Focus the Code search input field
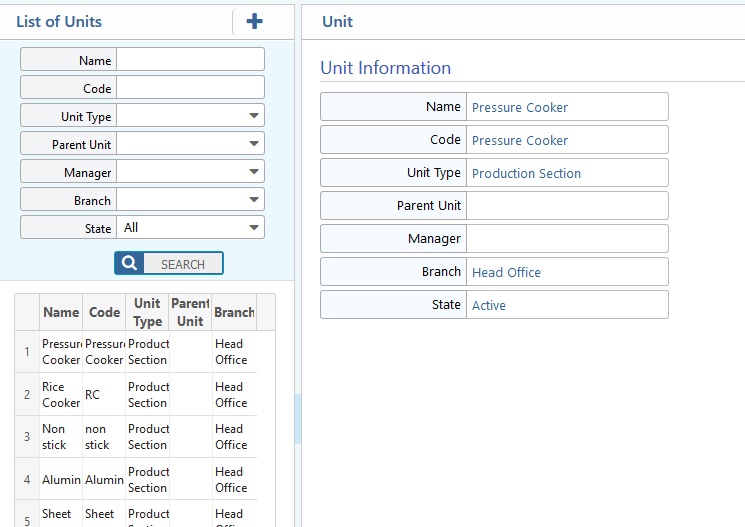This screenshot has height=527, width=745. (190, 87)
